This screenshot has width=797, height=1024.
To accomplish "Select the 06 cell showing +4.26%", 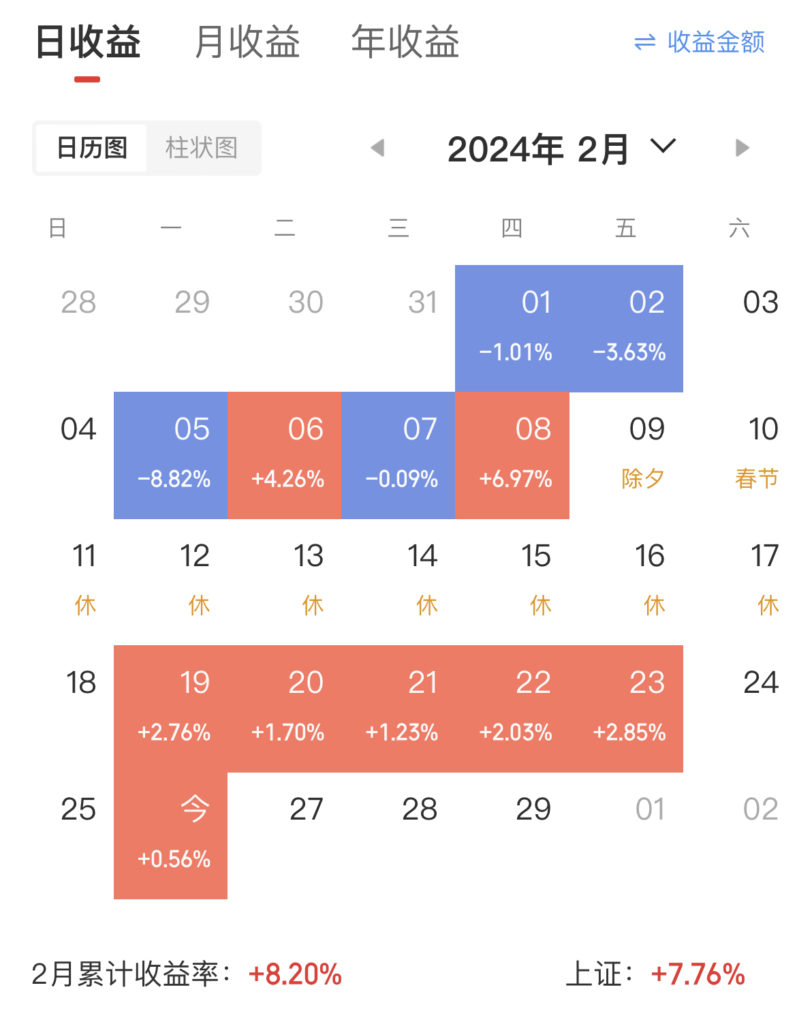I will (284, 455).
